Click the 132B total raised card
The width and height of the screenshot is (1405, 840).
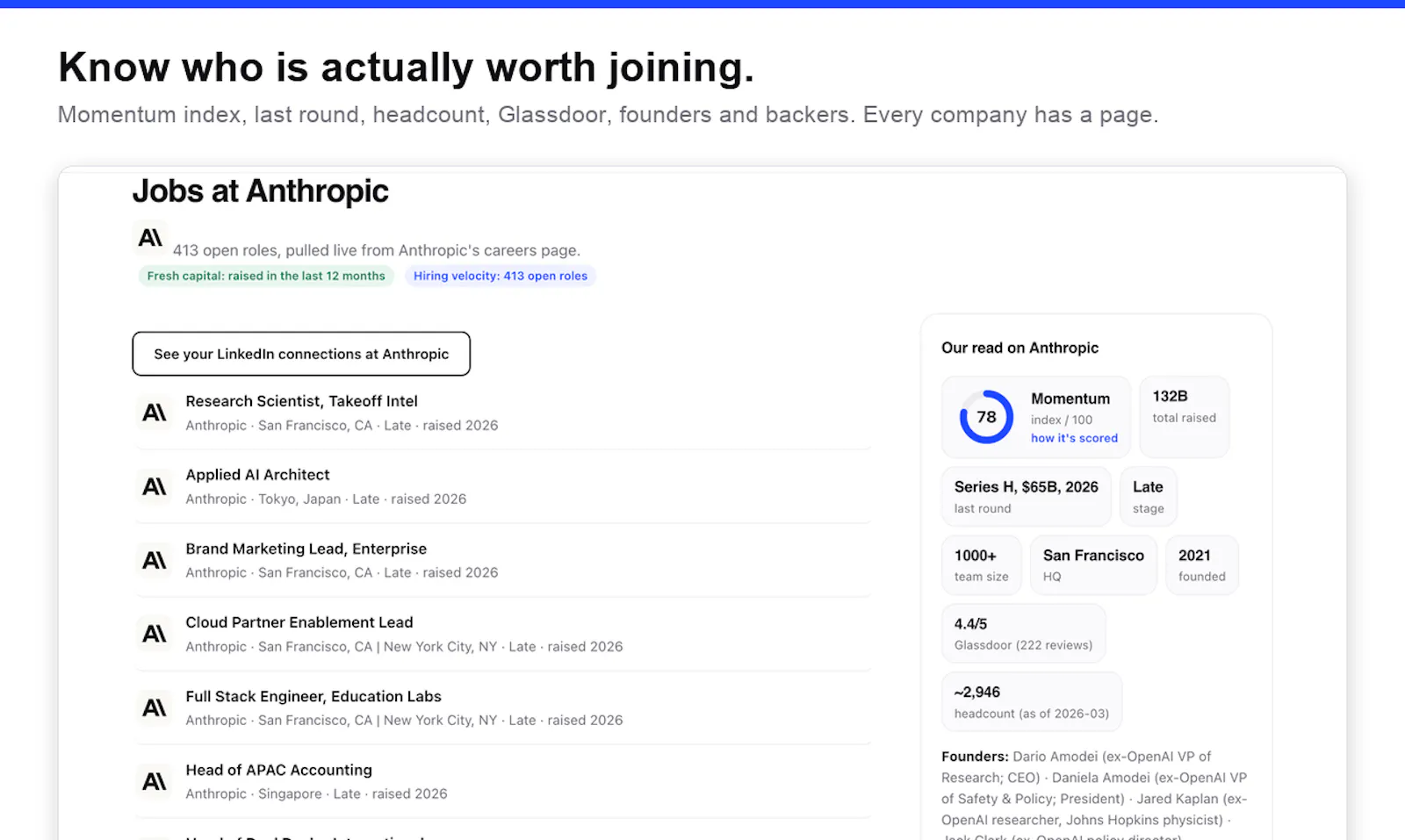(x=1184, y=417)
